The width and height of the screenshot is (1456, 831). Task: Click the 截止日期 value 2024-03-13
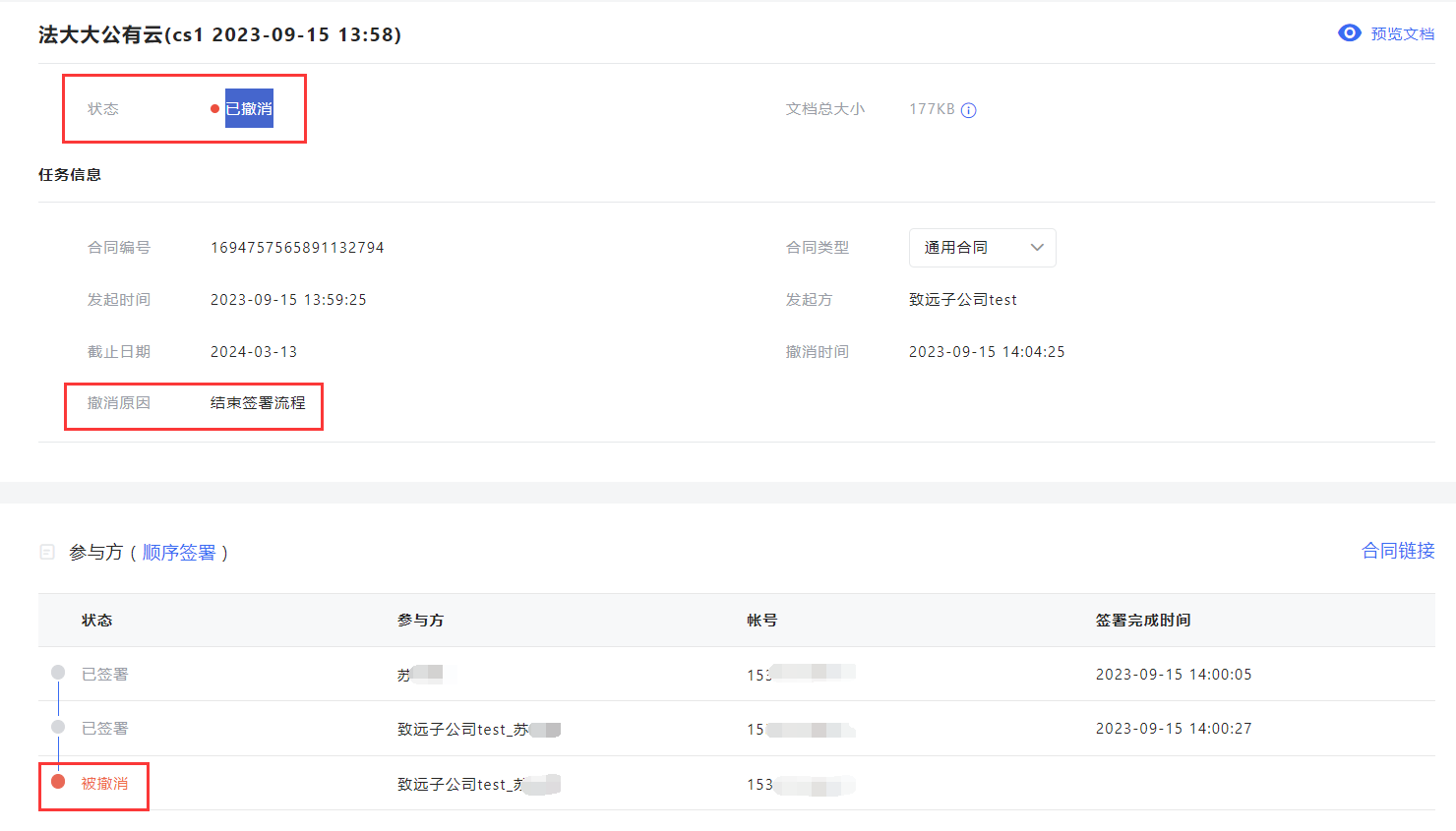click(x=254, y=352)
